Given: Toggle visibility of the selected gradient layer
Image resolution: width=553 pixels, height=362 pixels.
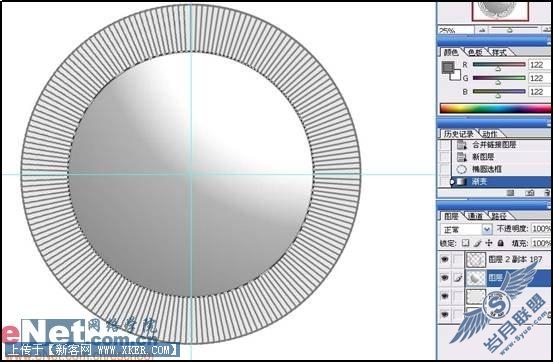Looking at the screenshot, I should tap(445, 278).
